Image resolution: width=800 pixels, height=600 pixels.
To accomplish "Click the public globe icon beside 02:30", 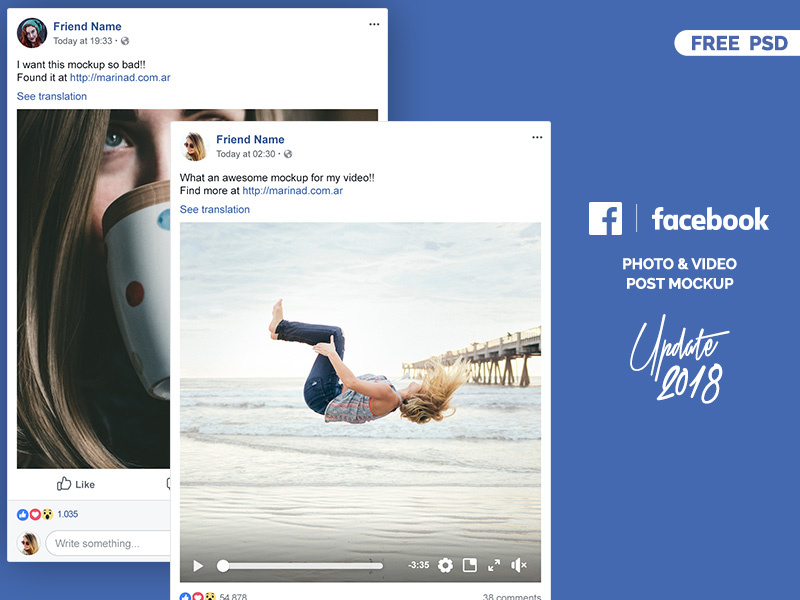I will [288, 154].
